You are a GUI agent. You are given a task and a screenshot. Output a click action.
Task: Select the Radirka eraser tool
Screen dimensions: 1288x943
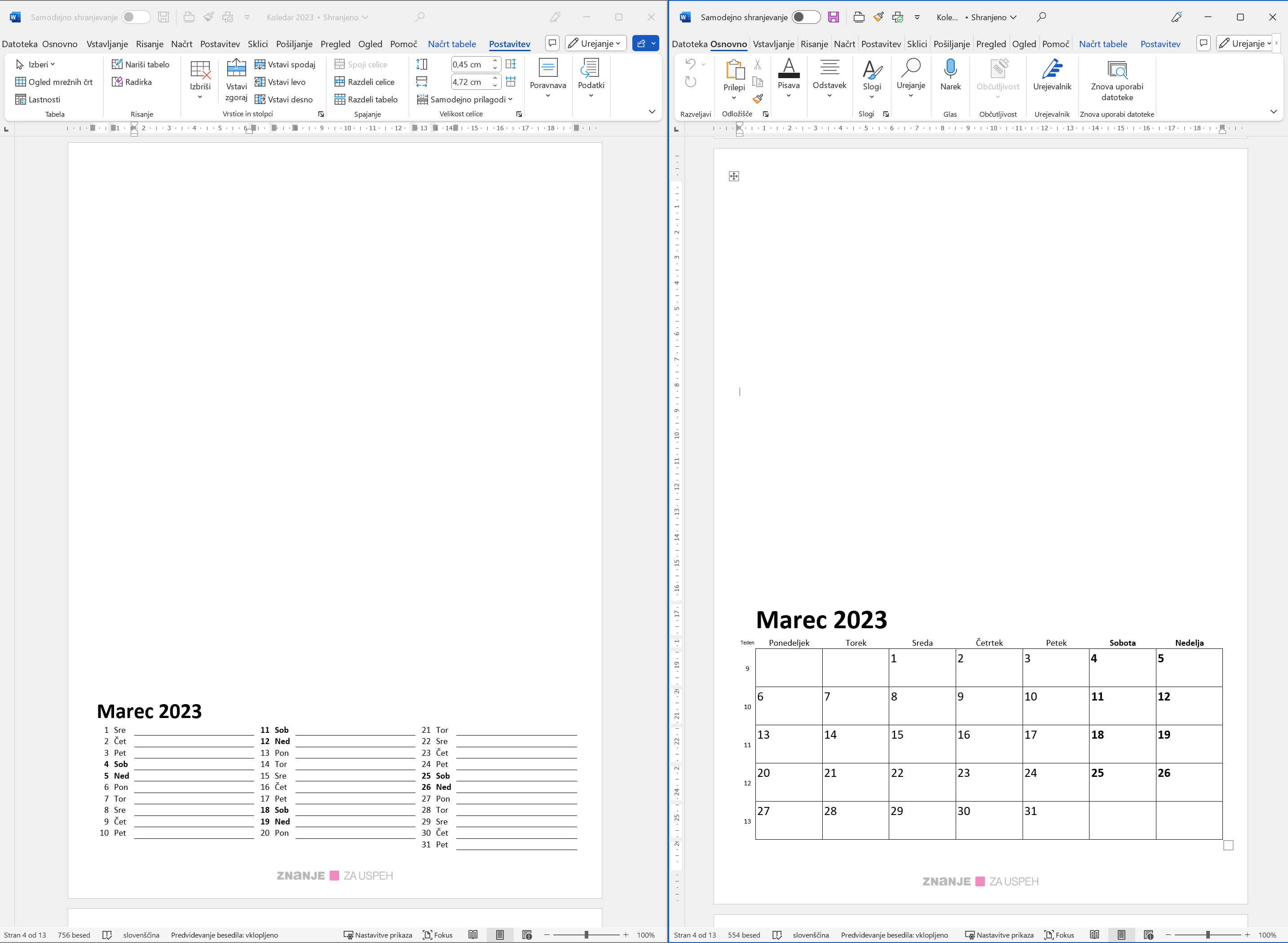tap(132, 82)
